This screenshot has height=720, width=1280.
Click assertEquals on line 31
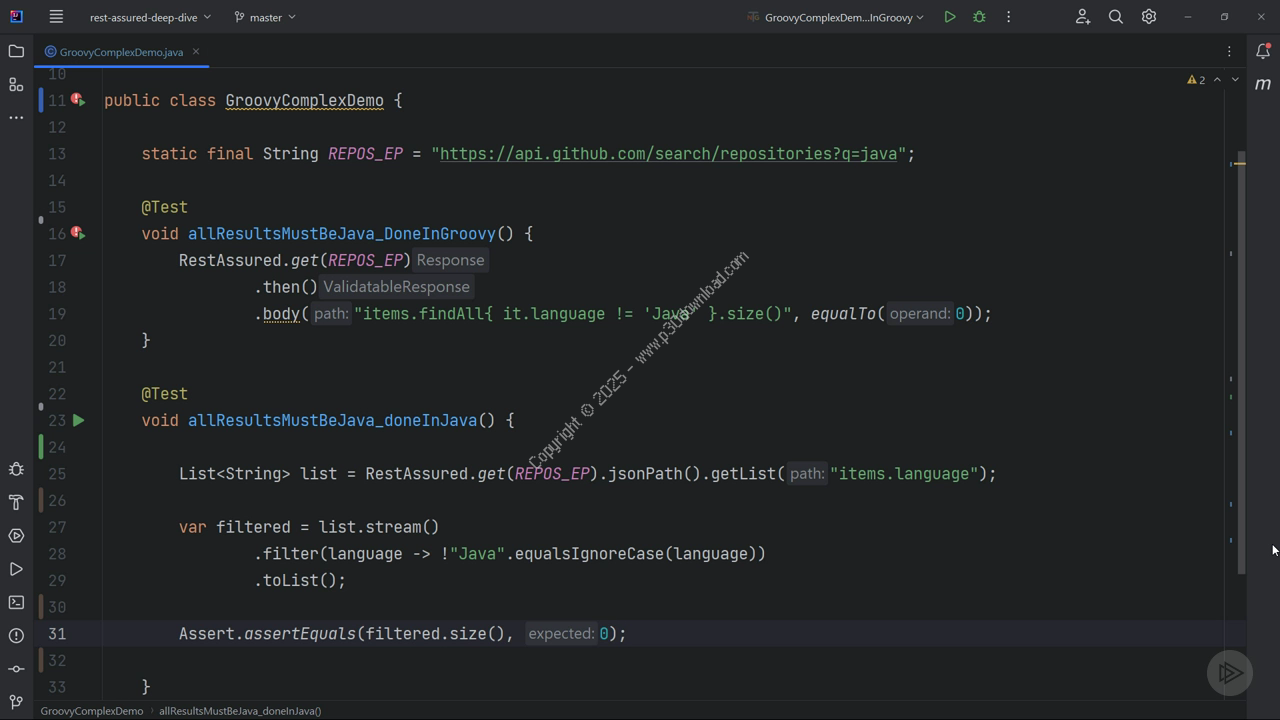[300, 634]
